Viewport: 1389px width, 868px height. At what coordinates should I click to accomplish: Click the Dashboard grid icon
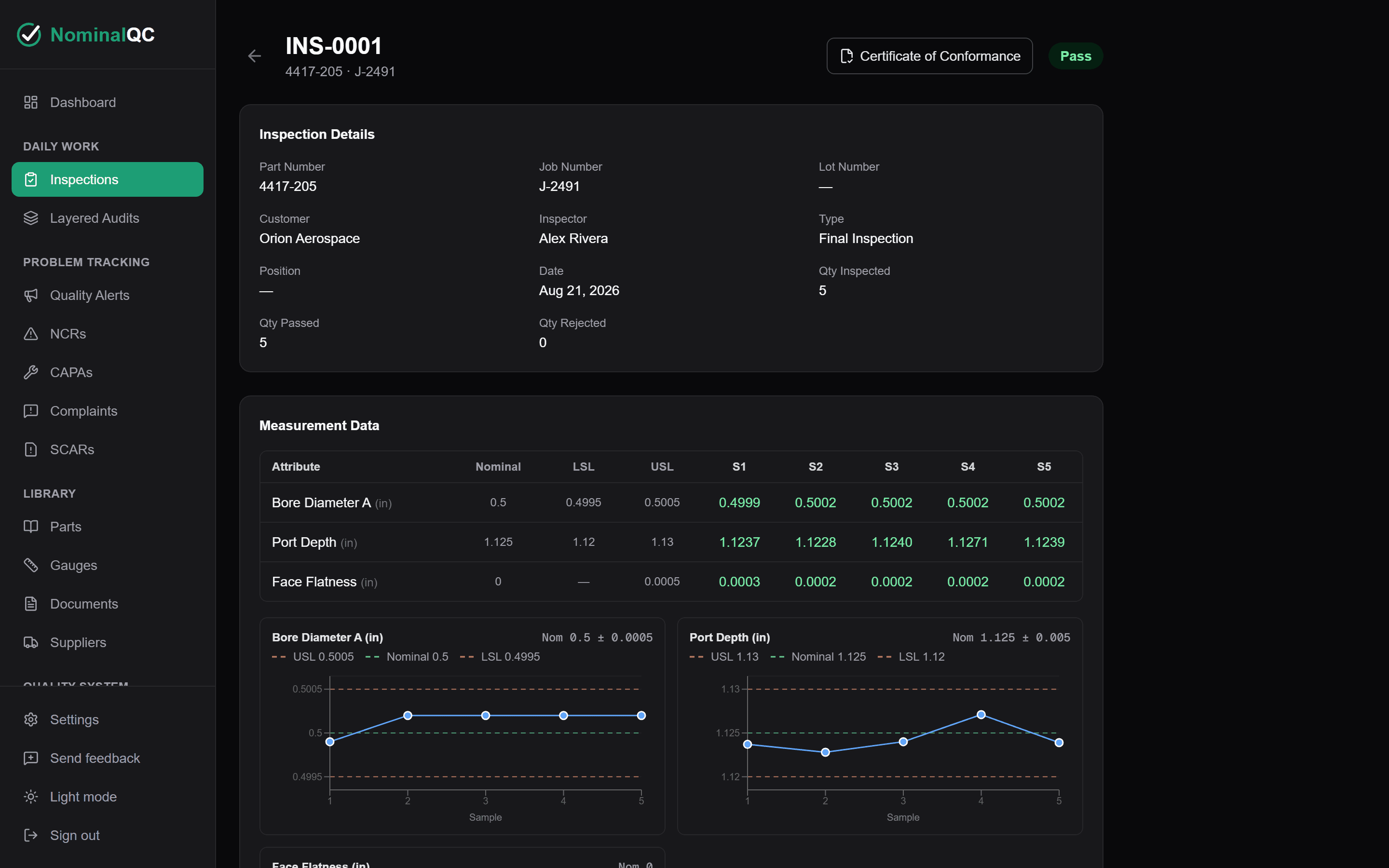click(x=31, y=102)
